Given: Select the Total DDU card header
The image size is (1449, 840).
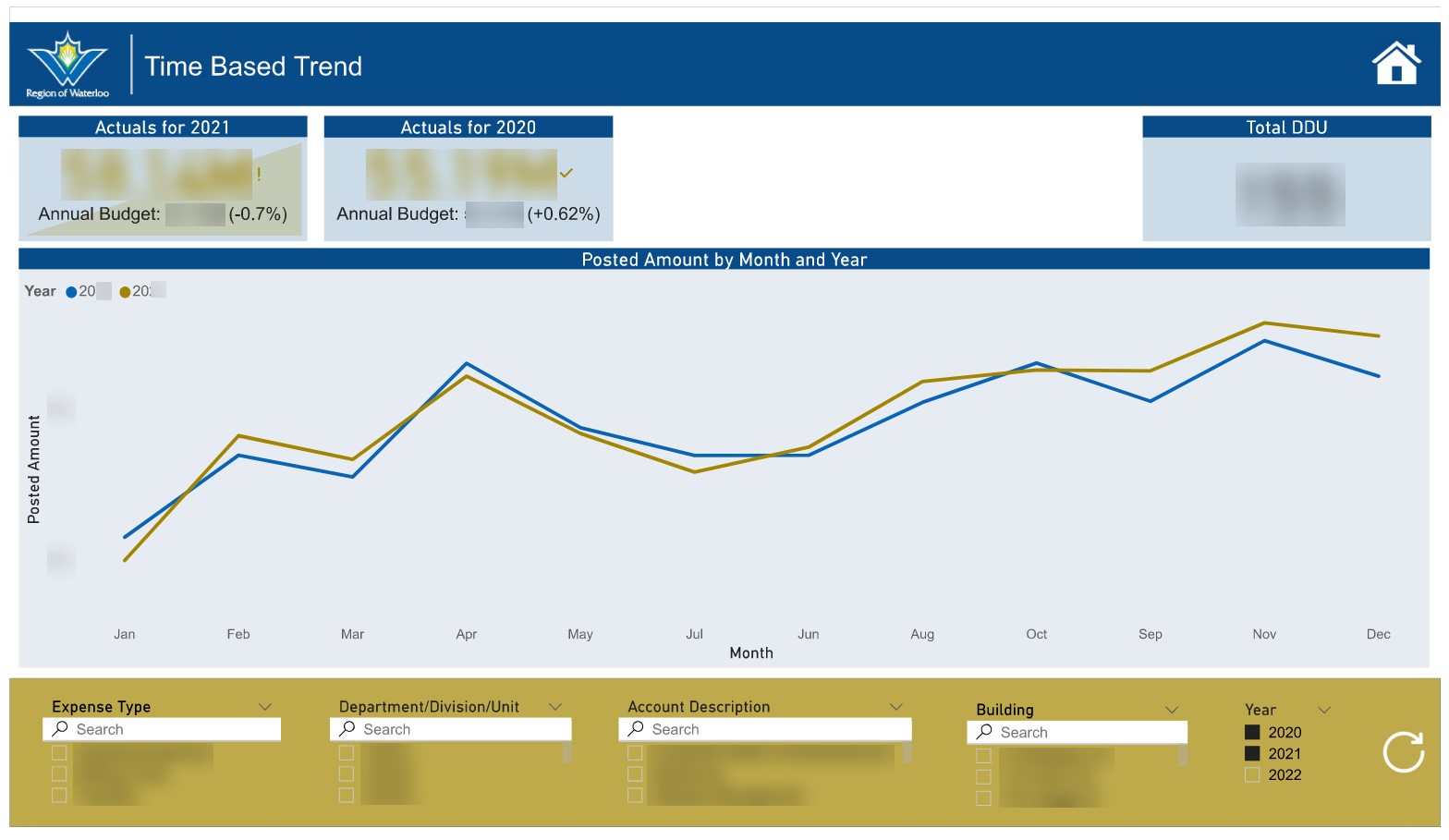Looking at the screenshot, I should [x=1286, y=127].
